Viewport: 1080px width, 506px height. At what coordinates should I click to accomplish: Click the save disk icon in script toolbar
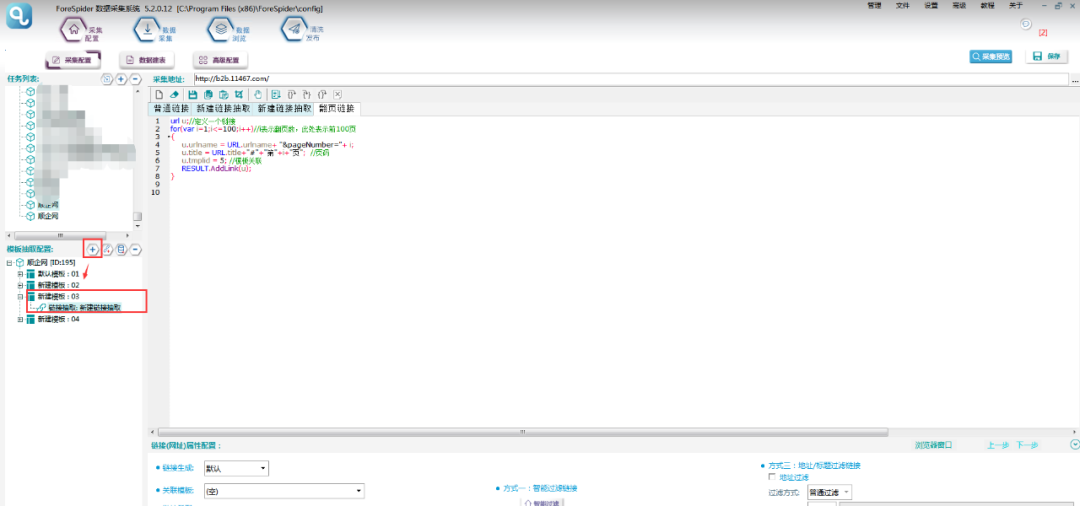tap(193, 94)
